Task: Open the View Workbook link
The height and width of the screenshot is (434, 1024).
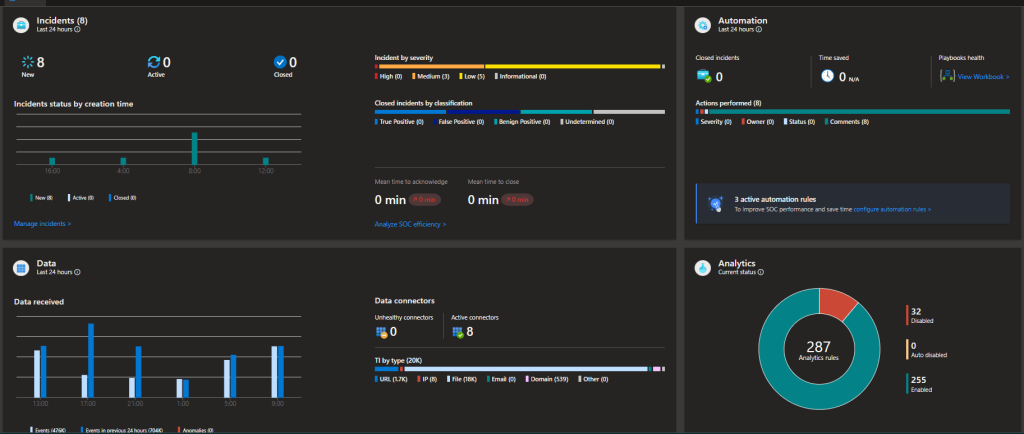Action: (983, 76)
